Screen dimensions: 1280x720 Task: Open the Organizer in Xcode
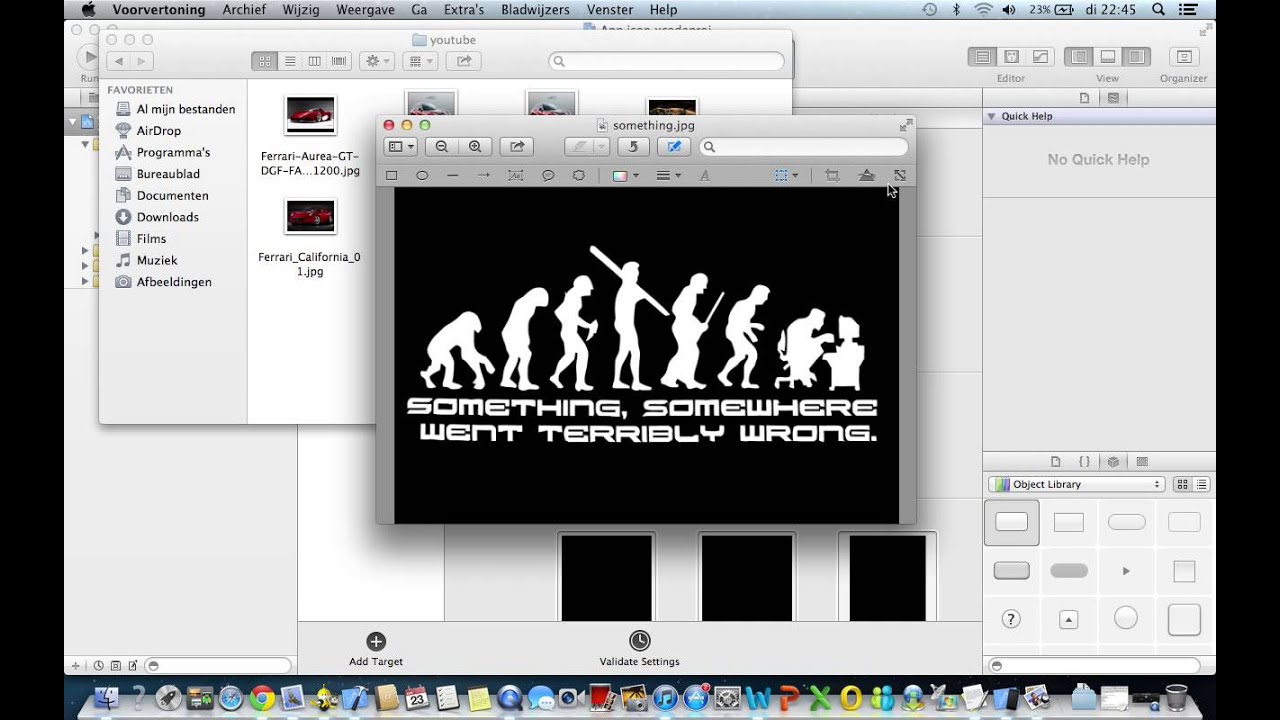point(1183,57)
